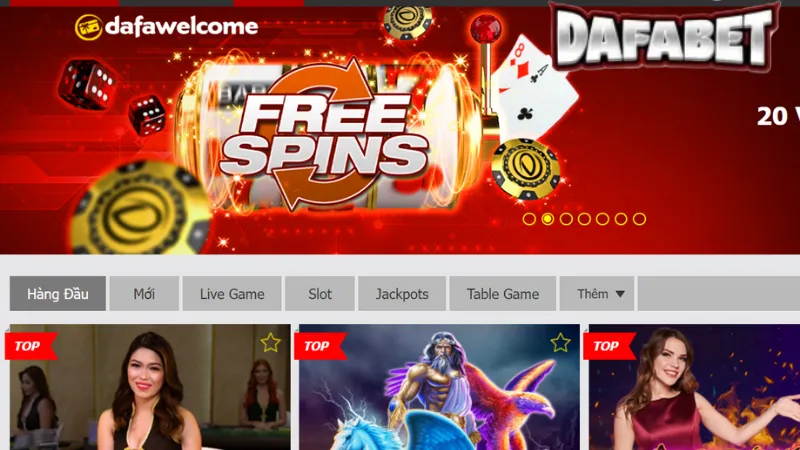
Task: Open the Jackpots category
Action: pos(402,294)
